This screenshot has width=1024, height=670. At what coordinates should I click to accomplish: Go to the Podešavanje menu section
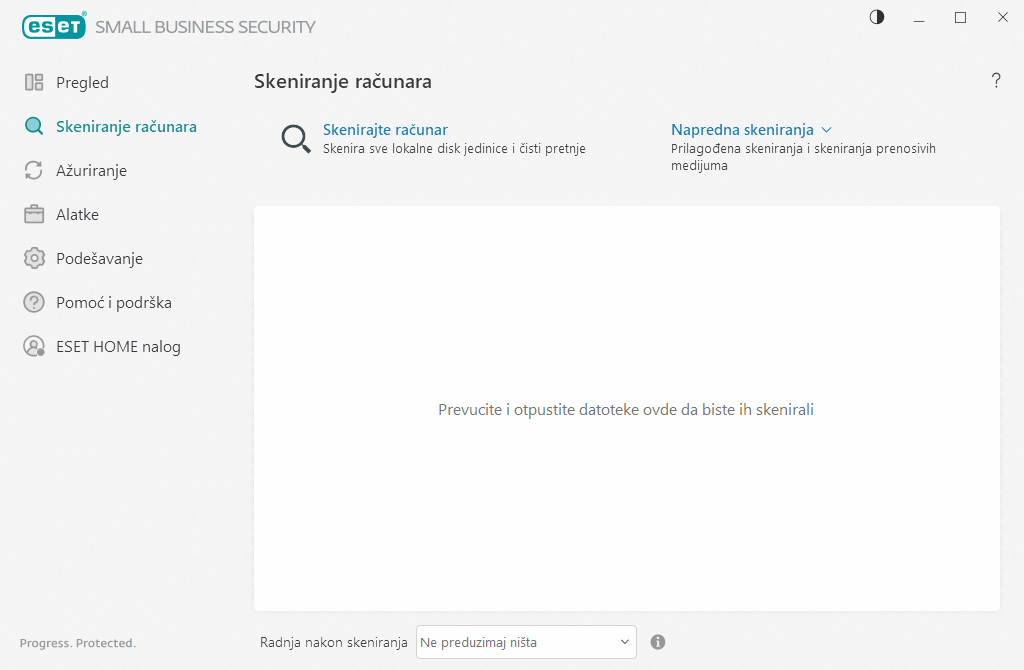pos(99,259)
